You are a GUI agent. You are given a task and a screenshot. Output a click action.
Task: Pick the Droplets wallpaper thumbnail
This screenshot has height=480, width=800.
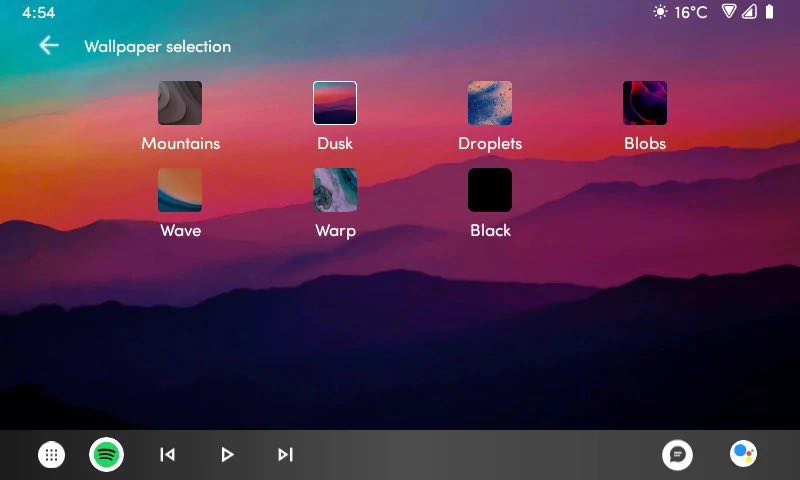click(490, 103)
